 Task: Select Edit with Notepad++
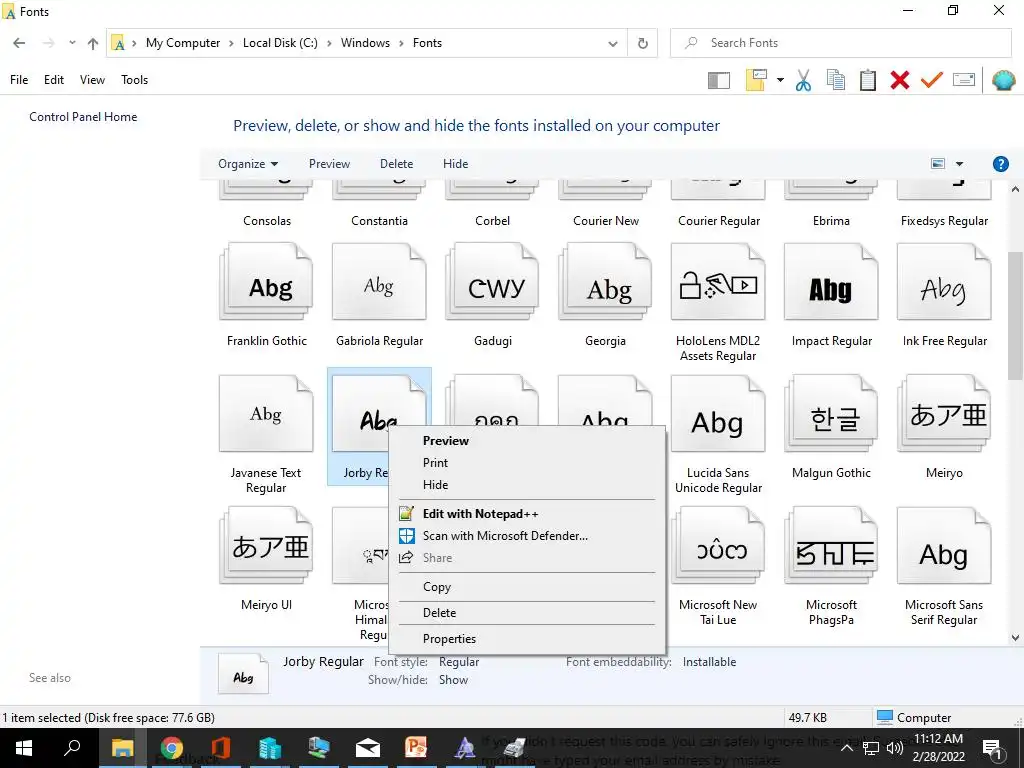tap(527, 514)
